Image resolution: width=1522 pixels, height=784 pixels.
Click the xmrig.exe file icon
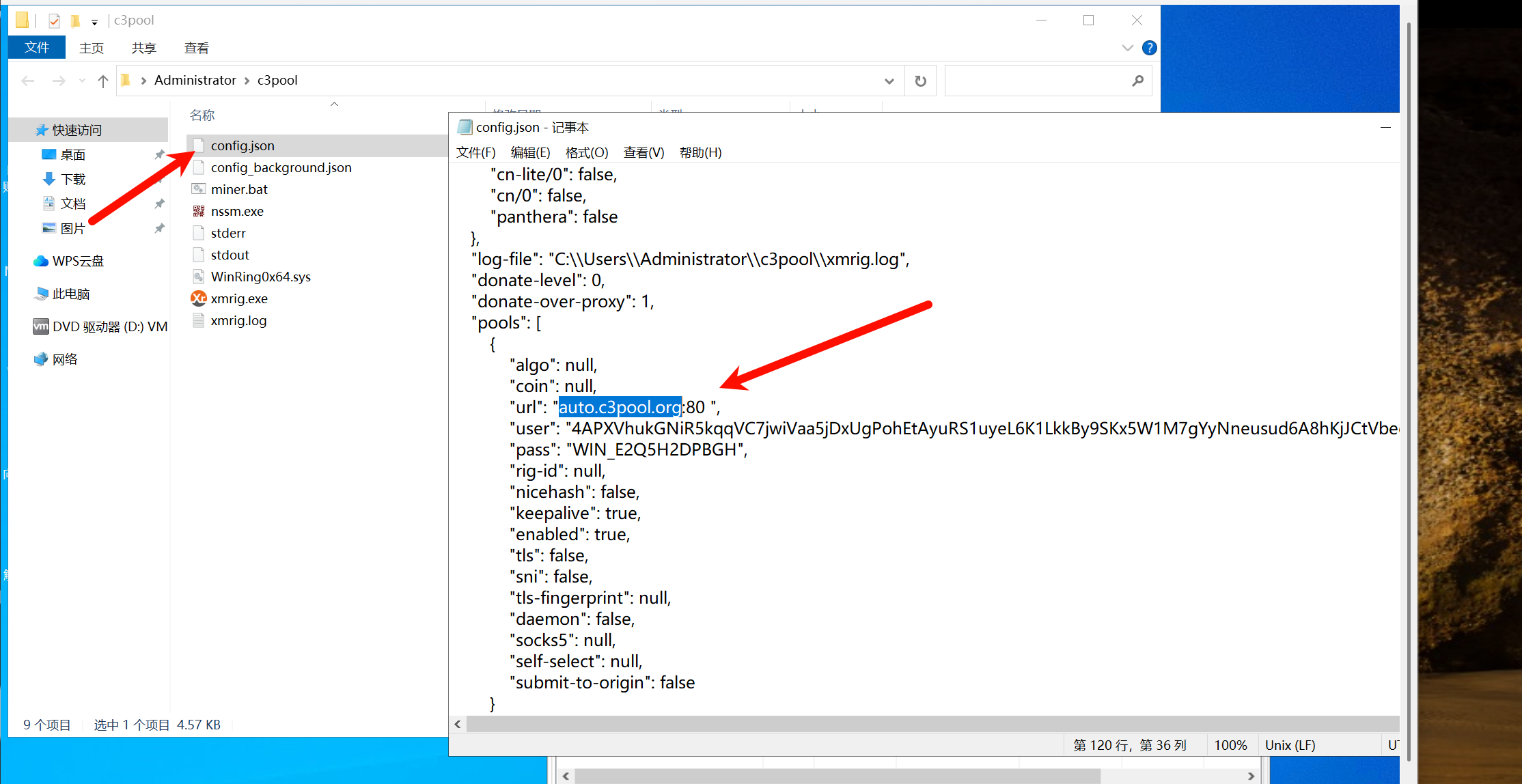[199, 298]
